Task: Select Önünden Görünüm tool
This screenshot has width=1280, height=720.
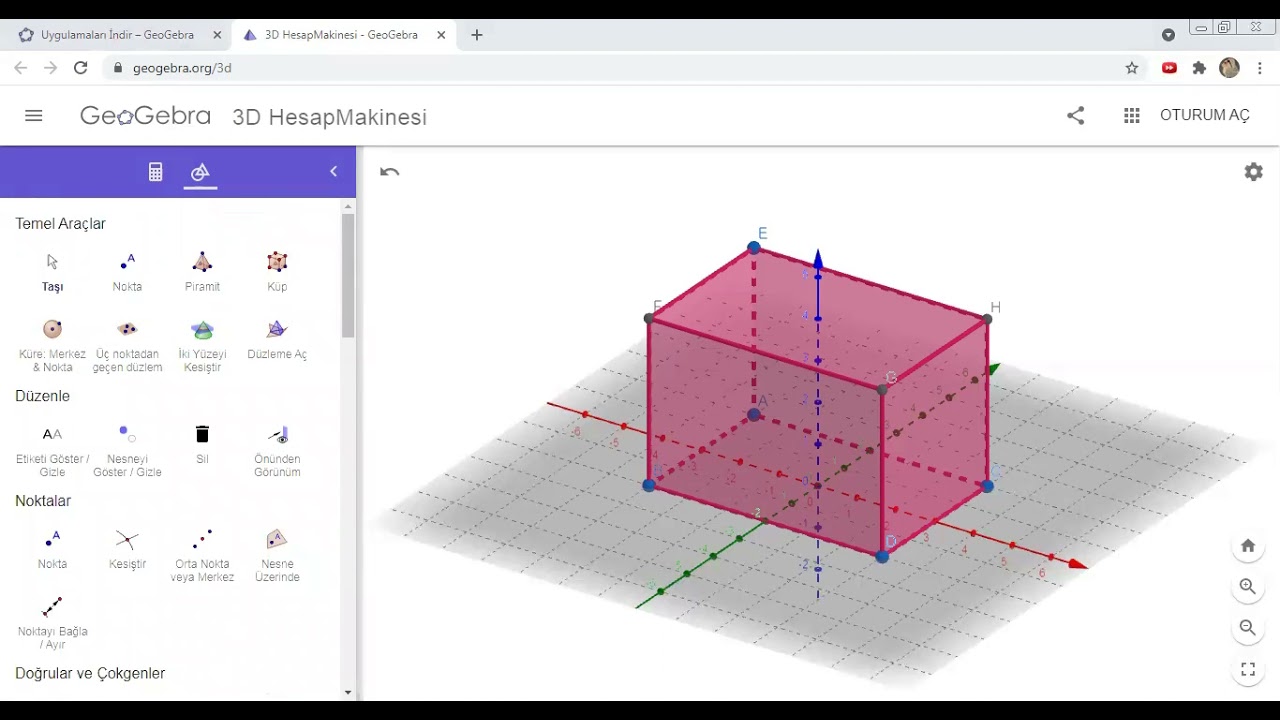Action: [277, 451]
